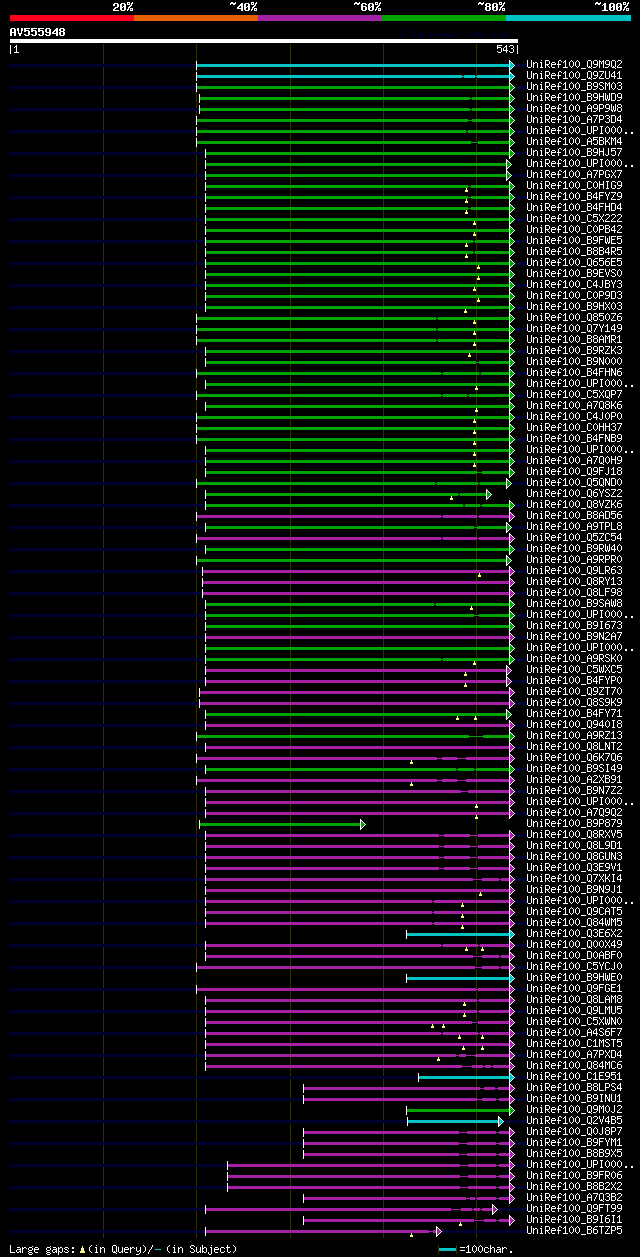This screenshot has width=640, height=1257.
Task: Click the UniRef100_B9FWE5 label
Action: [574, 240]
